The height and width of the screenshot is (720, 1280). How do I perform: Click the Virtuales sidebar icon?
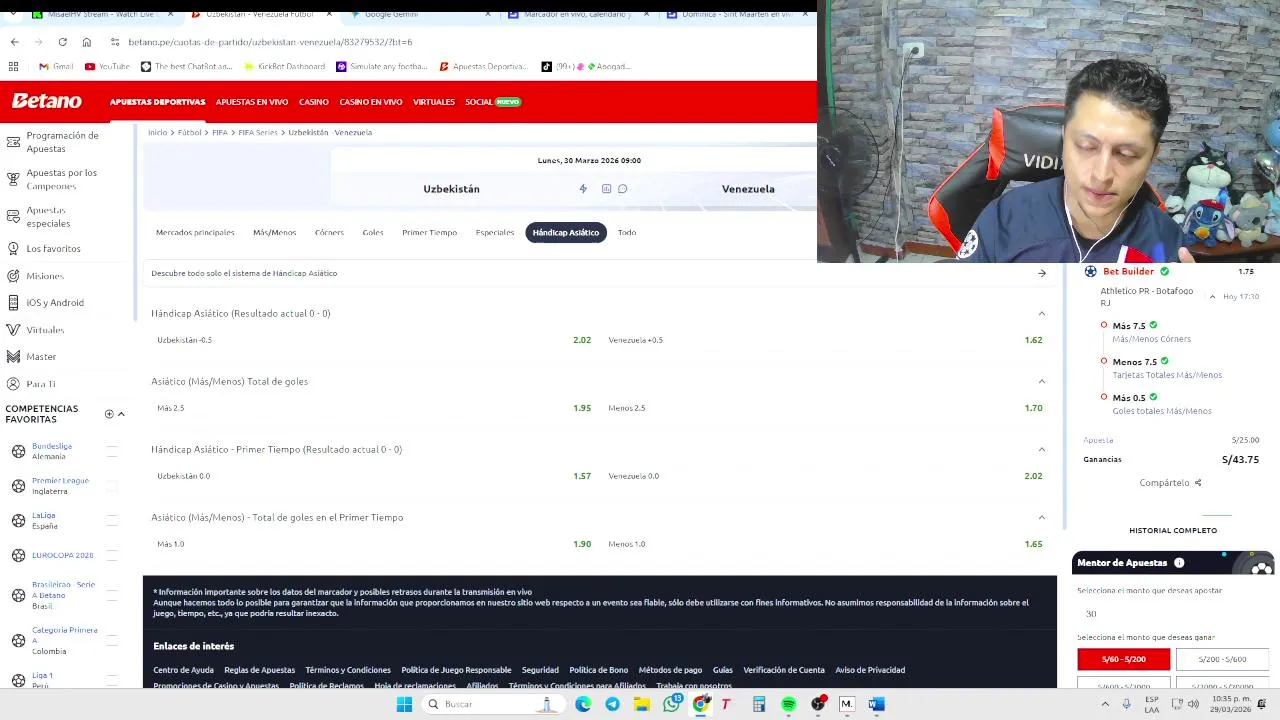click(13, 329)
